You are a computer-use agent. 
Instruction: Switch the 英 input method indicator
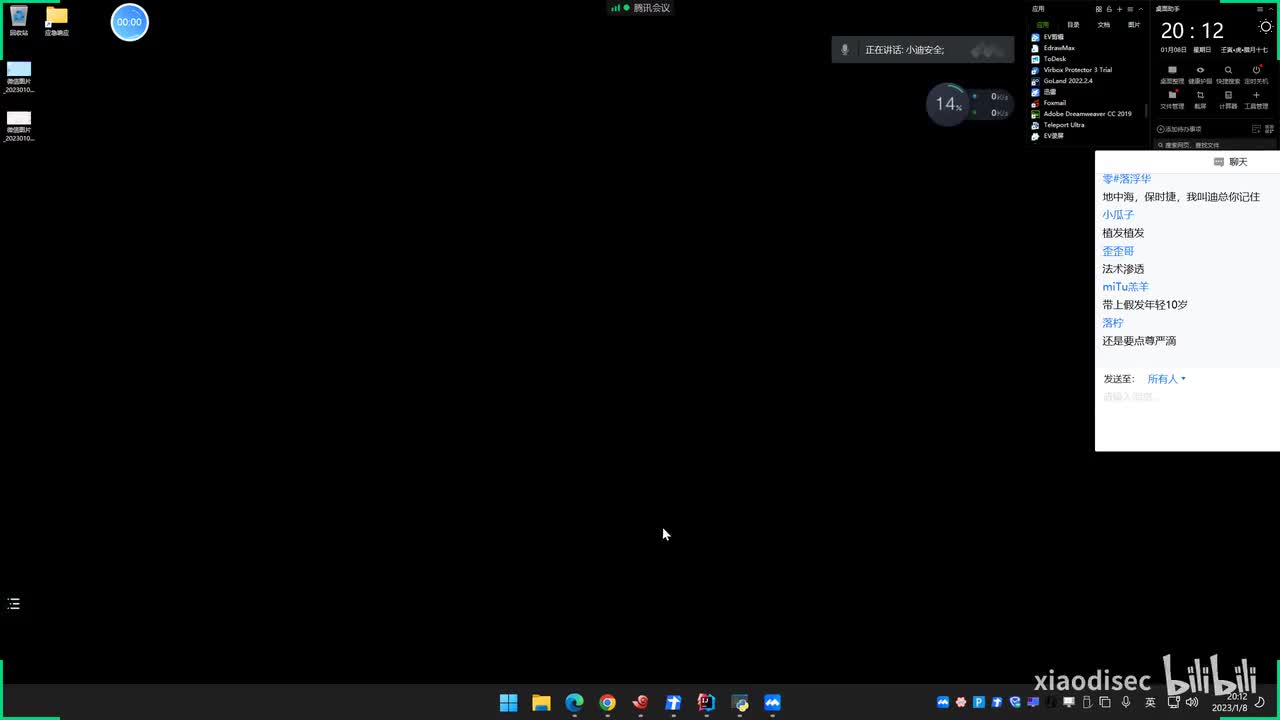1150,703
